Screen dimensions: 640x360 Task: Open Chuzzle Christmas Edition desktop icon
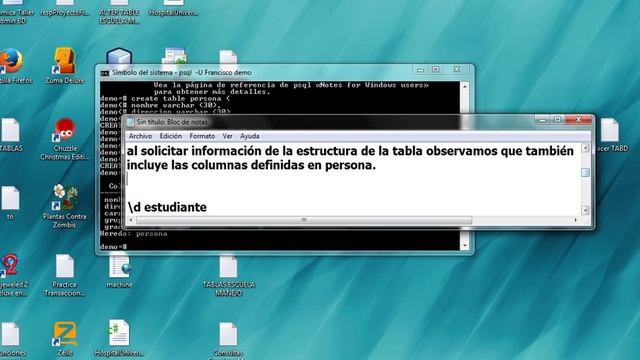click(x=65, y=130)
